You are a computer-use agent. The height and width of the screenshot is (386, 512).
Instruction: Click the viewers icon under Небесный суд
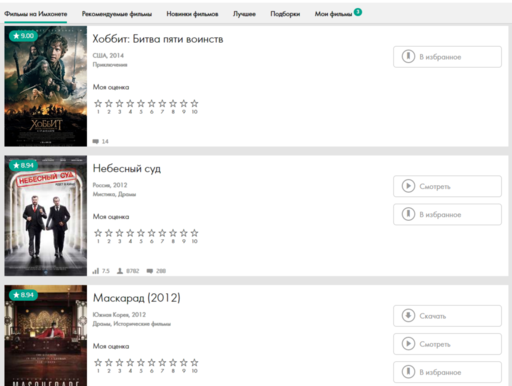click(x=120, y=271)
